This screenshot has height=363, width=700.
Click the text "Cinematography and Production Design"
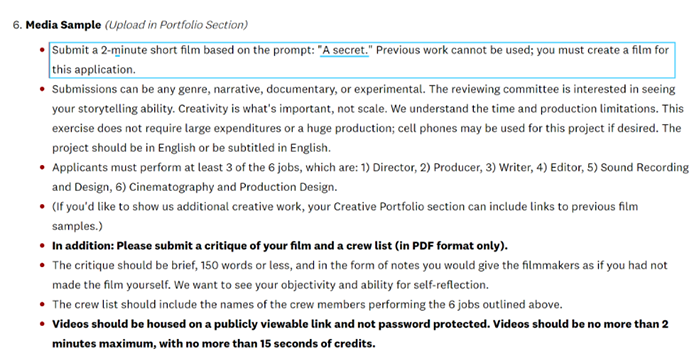pyautogui.click(x=232, y=187)
